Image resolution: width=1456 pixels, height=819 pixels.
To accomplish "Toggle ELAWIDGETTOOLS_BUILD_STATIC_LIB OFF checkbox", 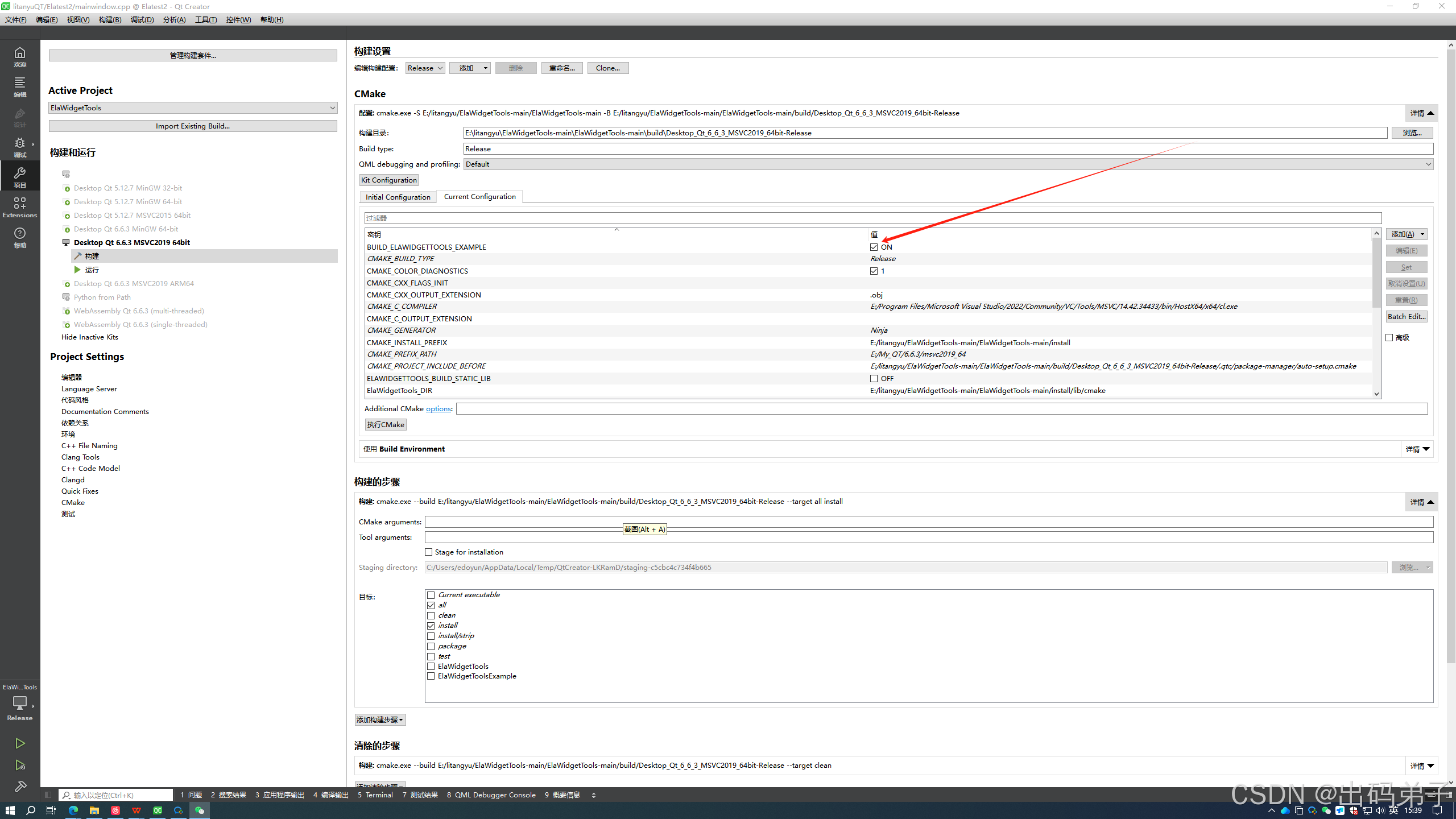I will (x=874, y=378).
